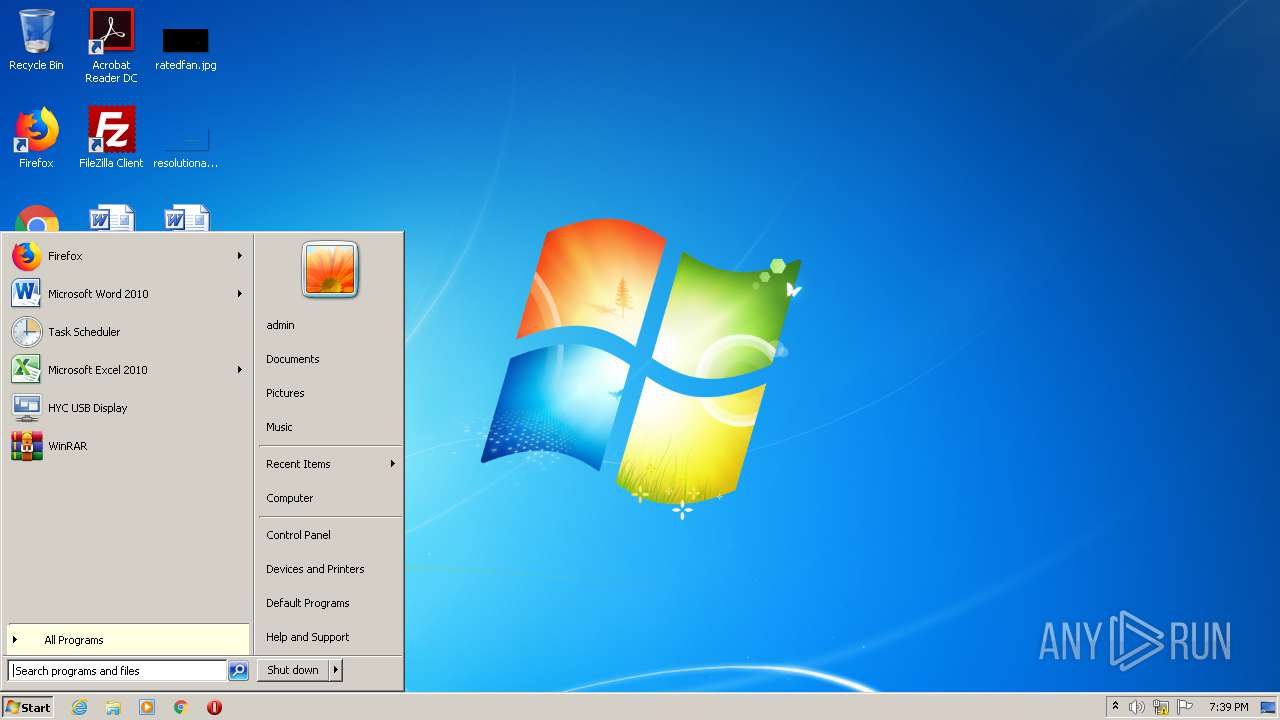
Task: Click the Start button on taskbar
Action: 28,707
